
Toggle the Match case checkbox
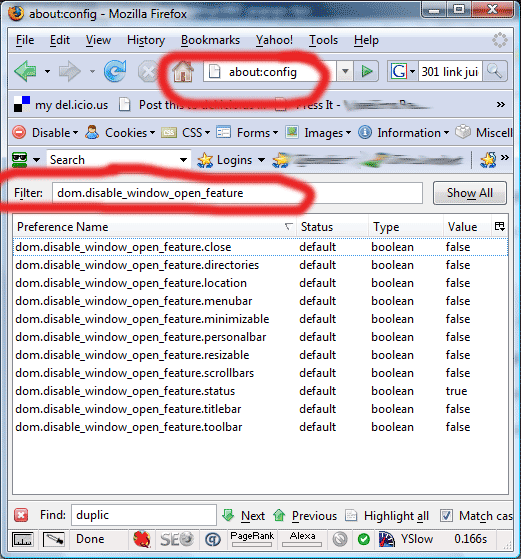[x=446, y=516]
